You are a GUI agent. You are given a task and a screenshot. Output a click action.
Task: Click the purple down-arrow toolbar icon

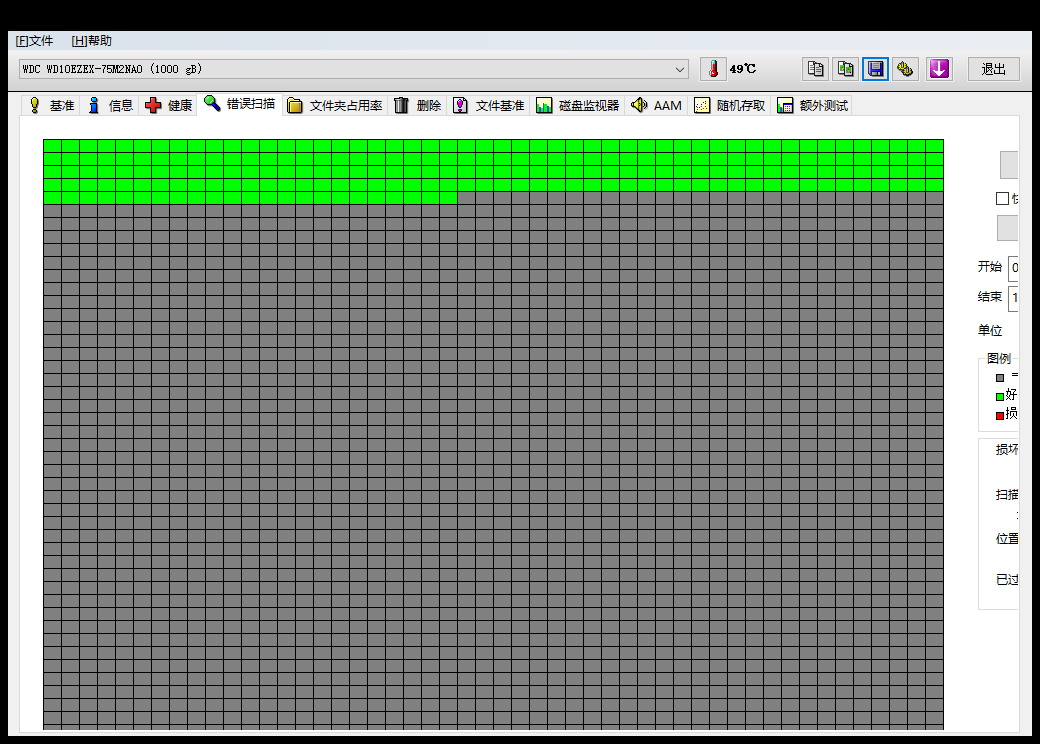pyautogui.click(x=939, y=69)
